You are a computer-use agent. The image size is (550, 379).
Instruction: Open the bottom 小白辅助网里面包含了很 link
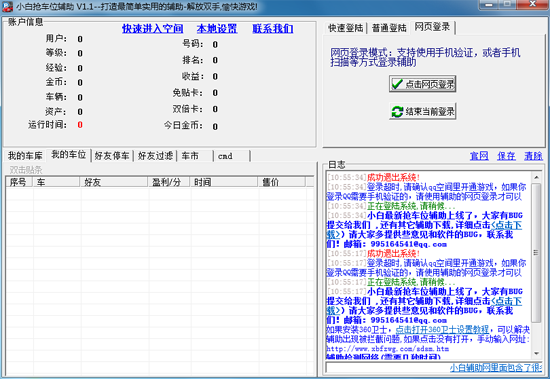coord(496,367)
